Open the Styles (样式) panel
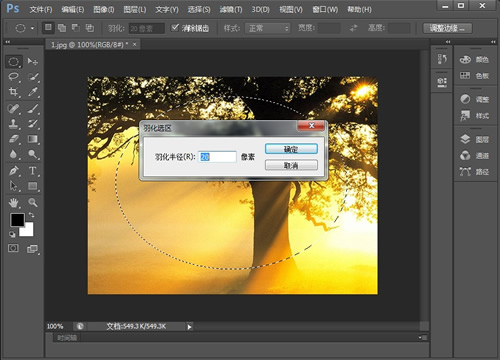 [474, 115]
